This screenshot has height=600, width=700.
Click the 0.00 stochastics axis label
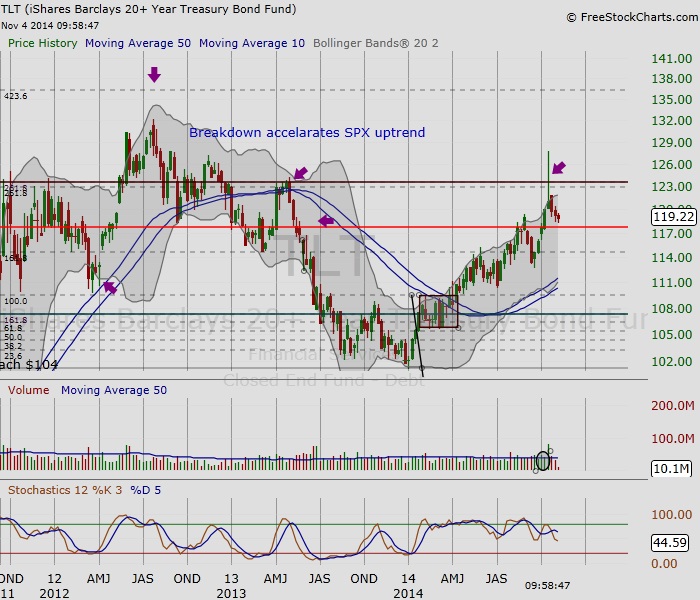tap(664, 564)
